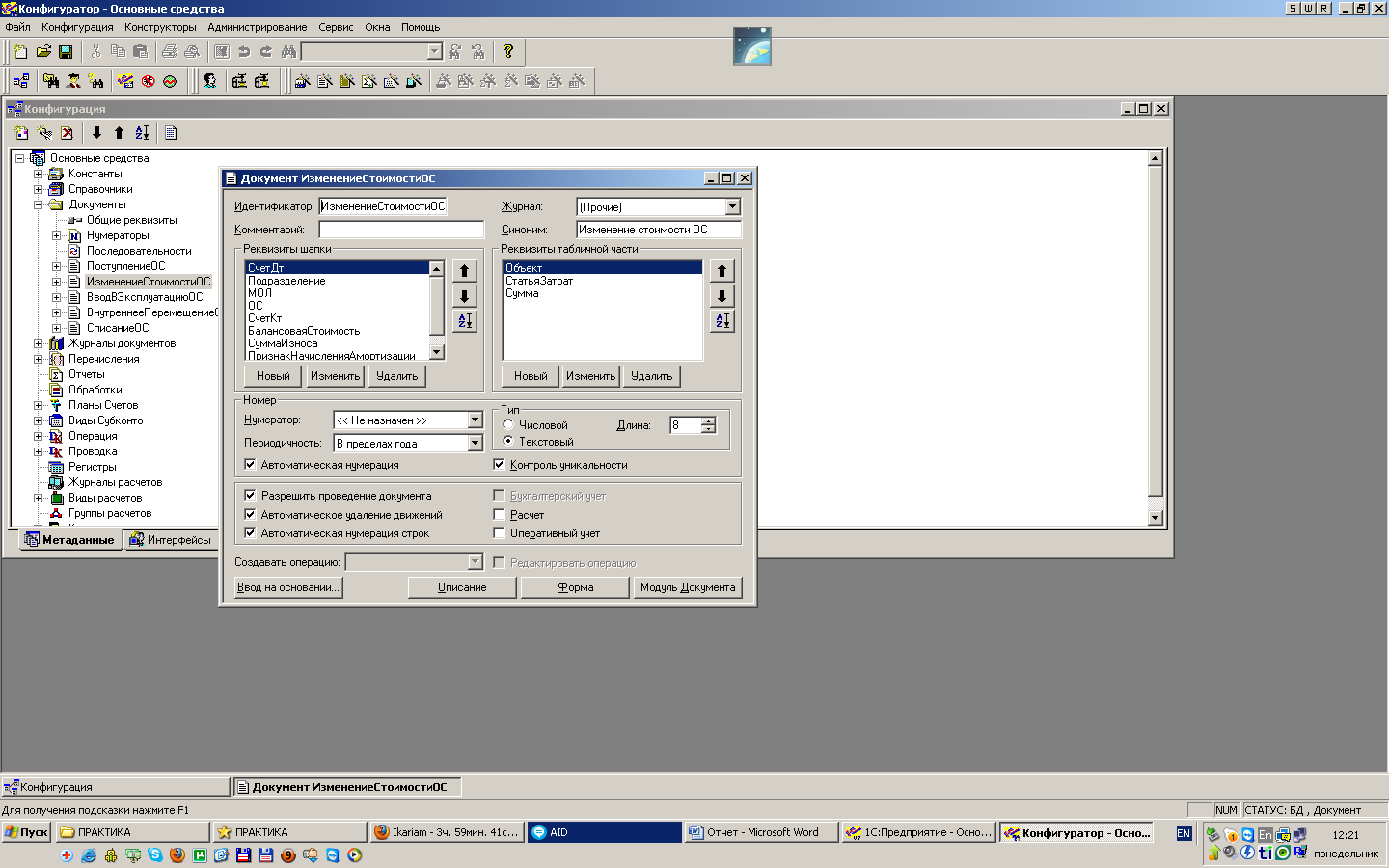Select СтатьяЗатрат in table part requisites list
Screen dimensions: 1389x868
coord(539,281)
